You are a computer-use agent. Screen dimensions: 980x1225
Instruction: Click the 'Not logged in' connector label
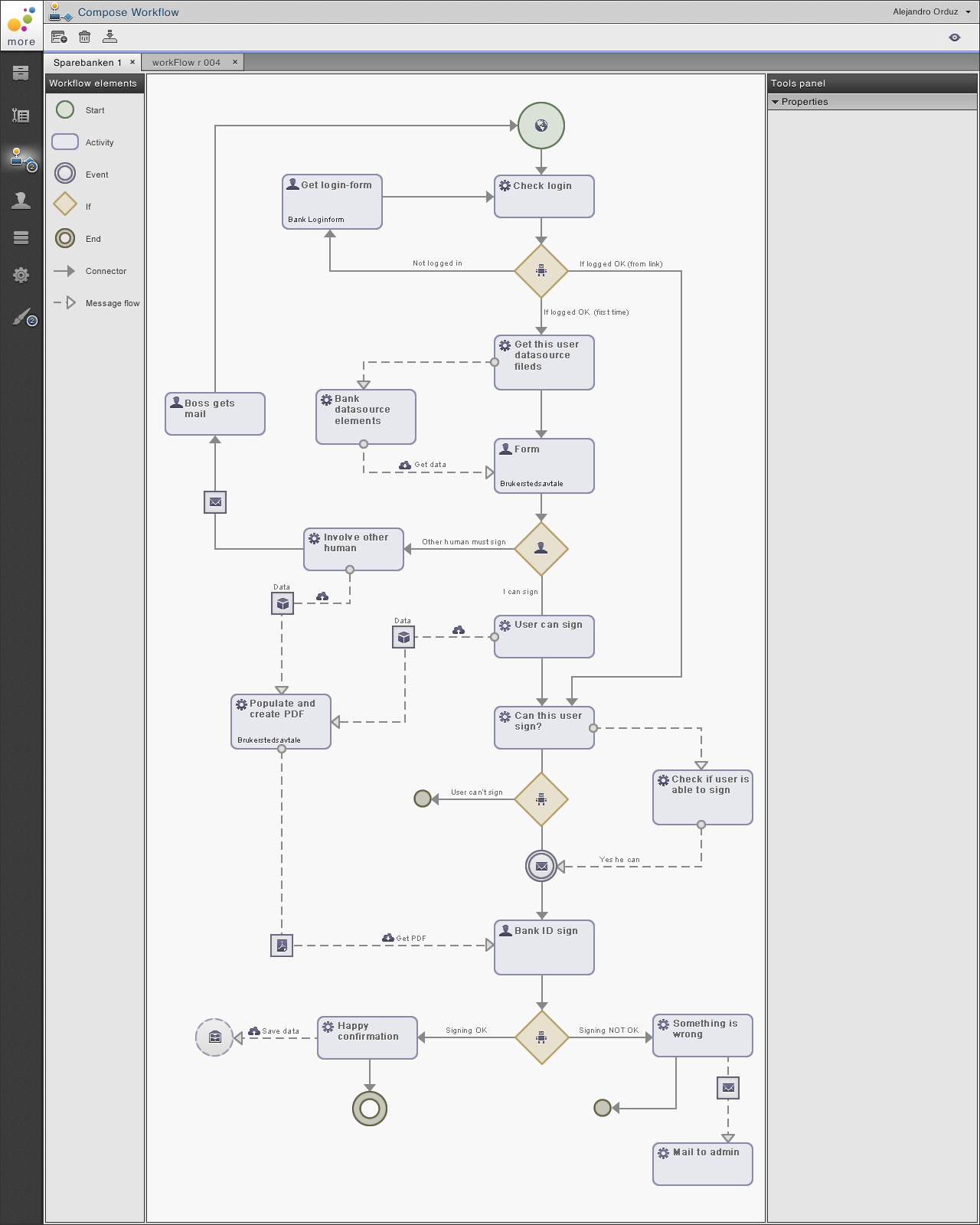tap(437, 263)
